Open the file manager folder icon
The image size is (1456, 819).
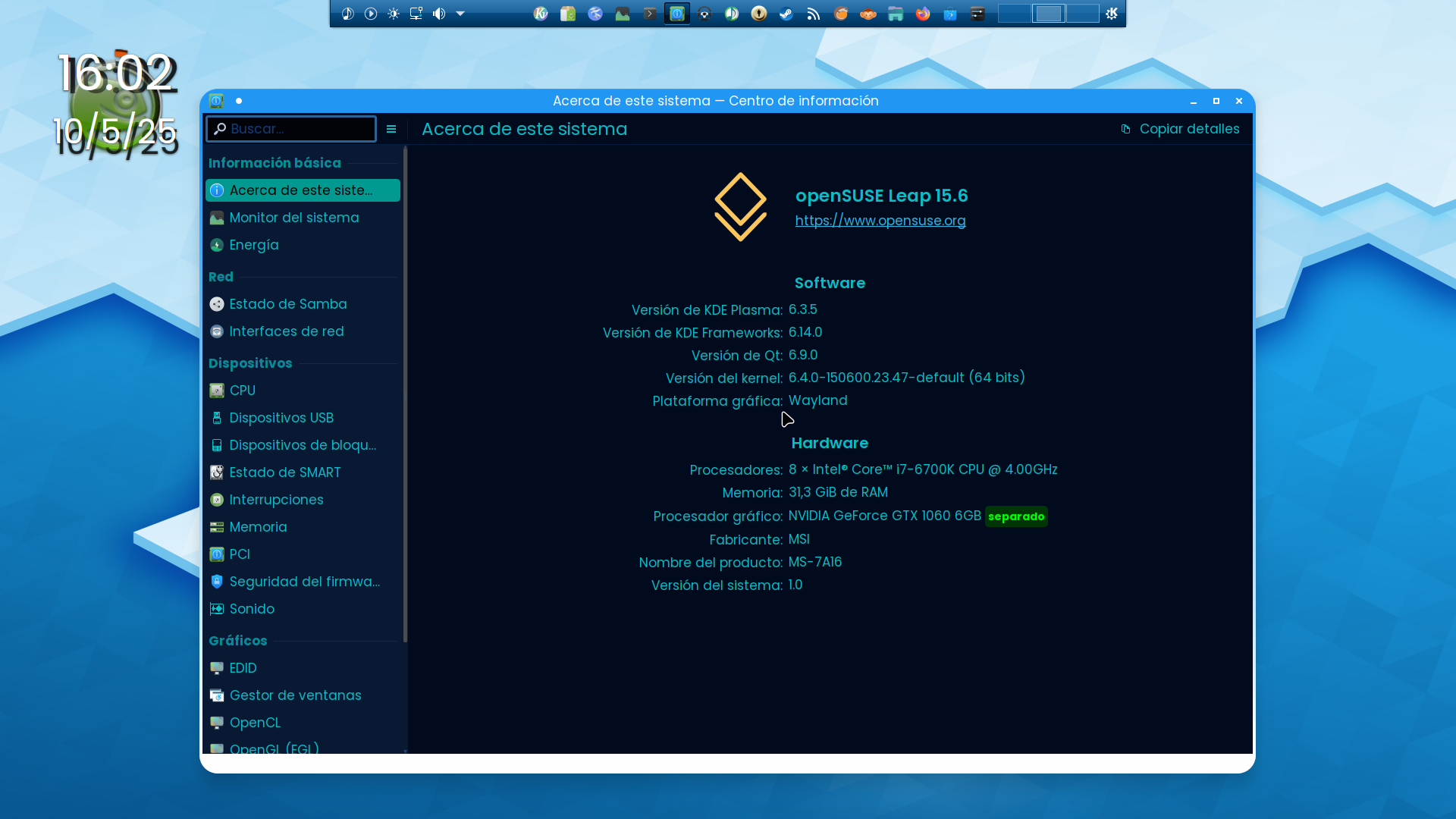[896, 14]
